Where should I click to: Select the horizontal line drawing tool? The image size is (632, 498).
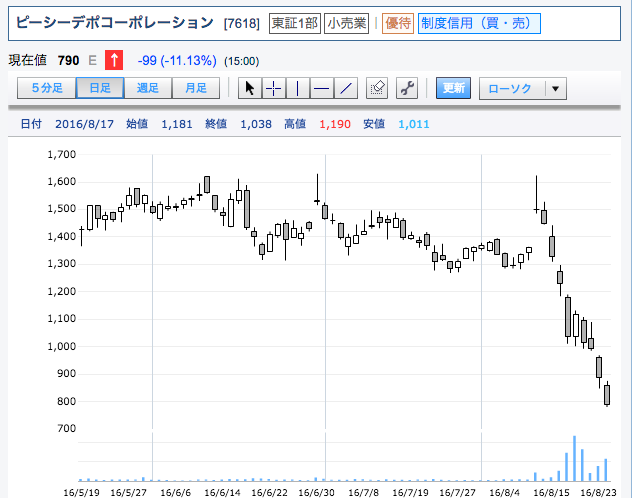321,88
